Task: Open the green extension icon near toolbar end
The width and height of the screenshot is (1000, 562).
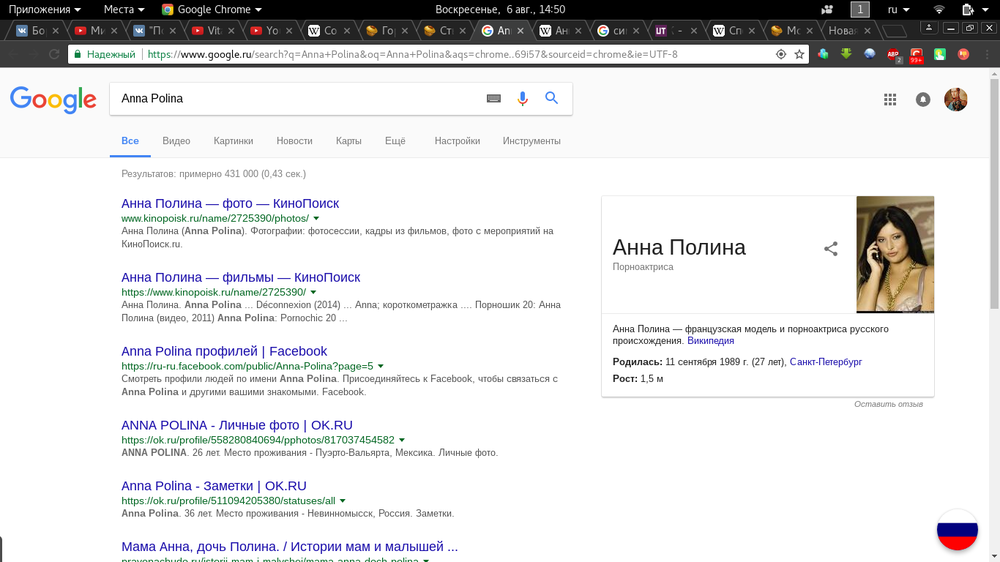Action: pos(939,54)
